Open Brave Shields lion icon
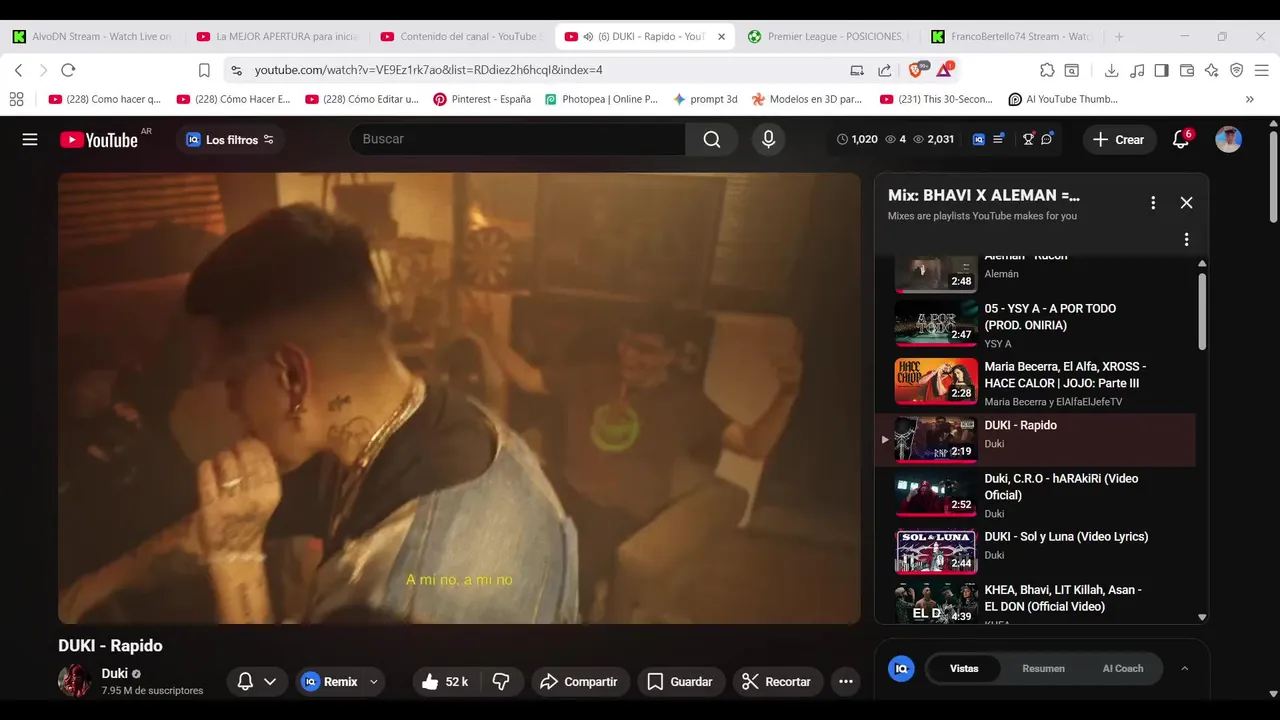1280x720 pixels. (x=917, y=70)
